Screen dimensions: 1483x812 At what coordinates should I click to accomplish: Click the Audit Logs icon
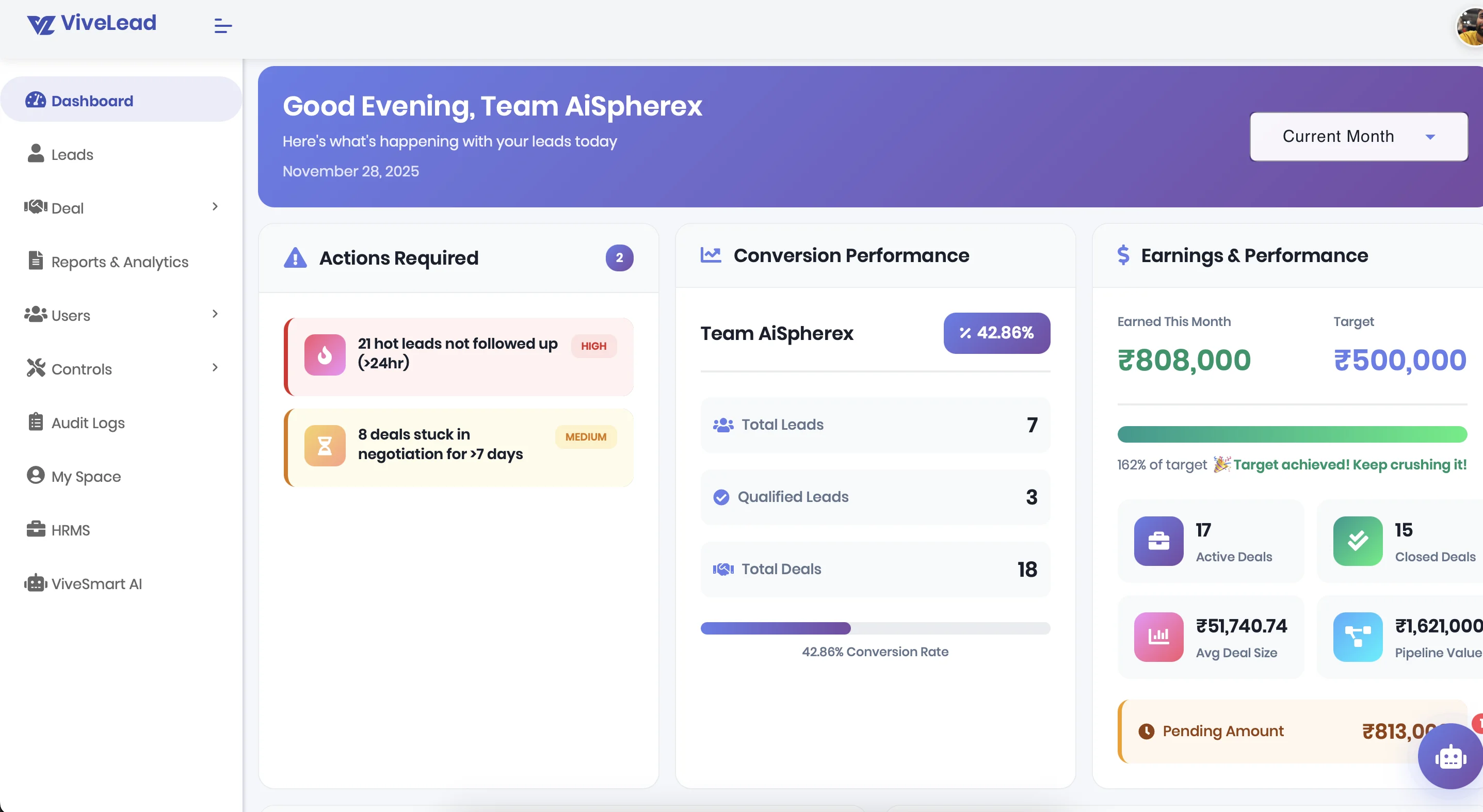[x=36, y=422]
